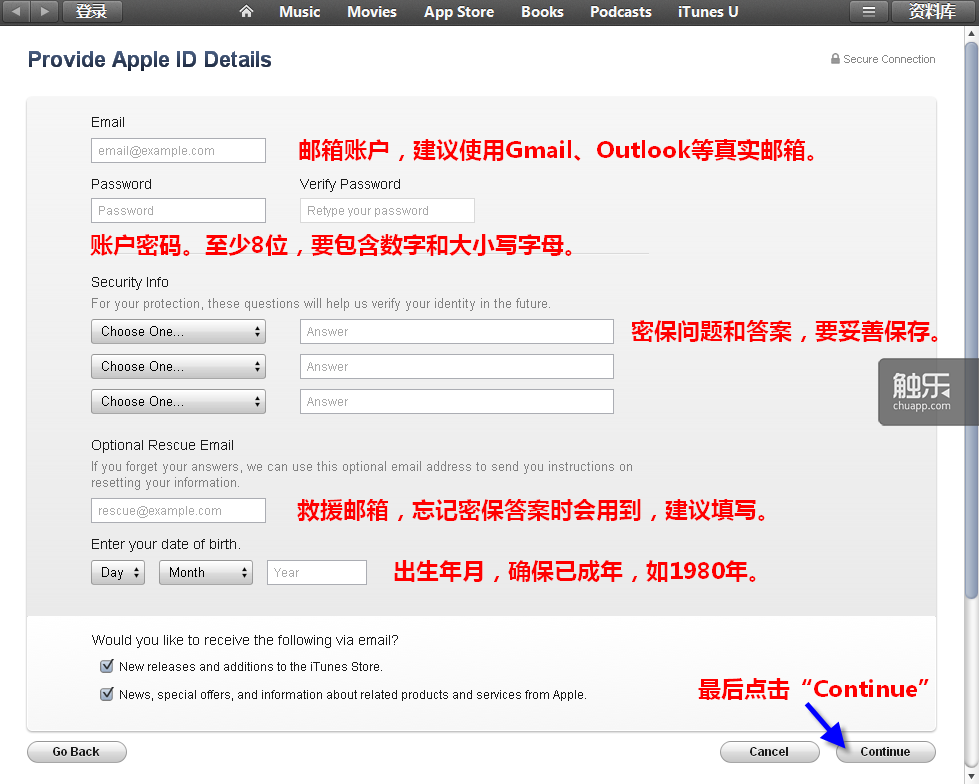Switch to the Movies tab
The height and width of the screenshot is (784, 979).
click(x=371, y=12)
